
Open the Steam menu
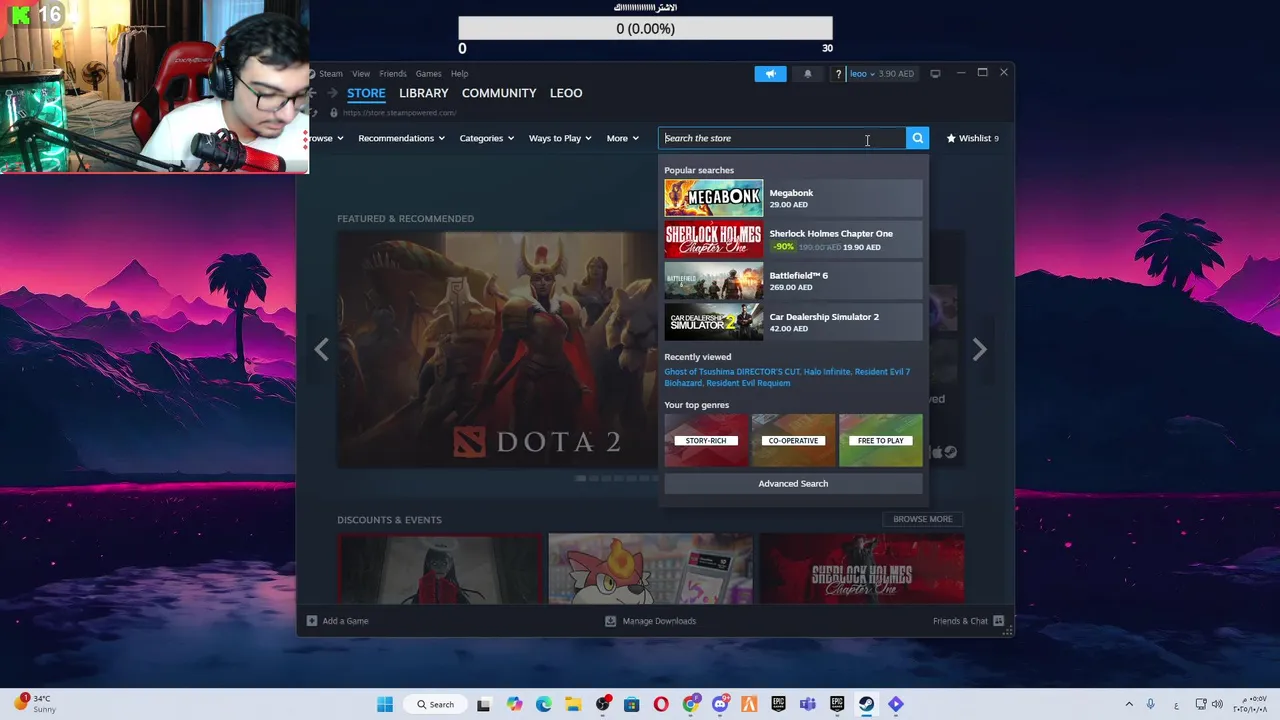[x=330, y=74]
